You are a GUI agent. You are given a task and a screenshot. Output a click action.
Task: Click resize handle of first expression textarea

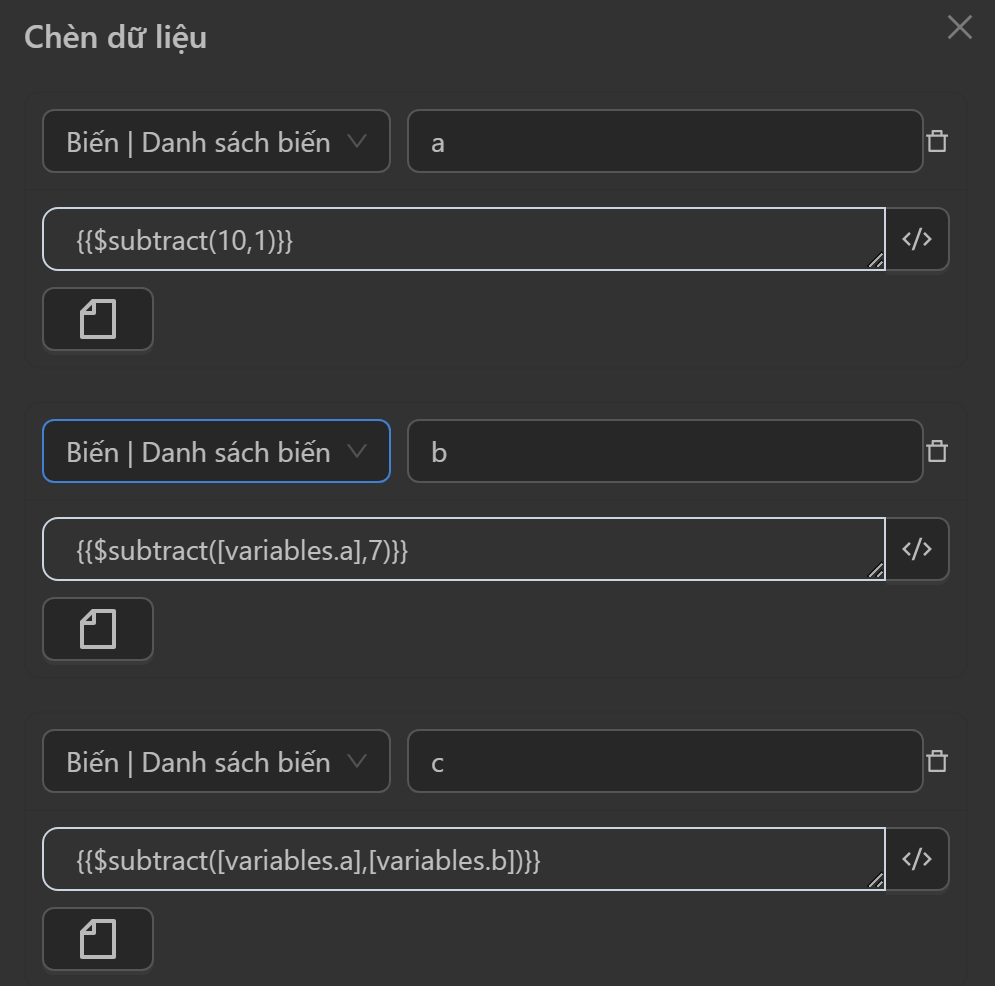[x=876, y=261]
